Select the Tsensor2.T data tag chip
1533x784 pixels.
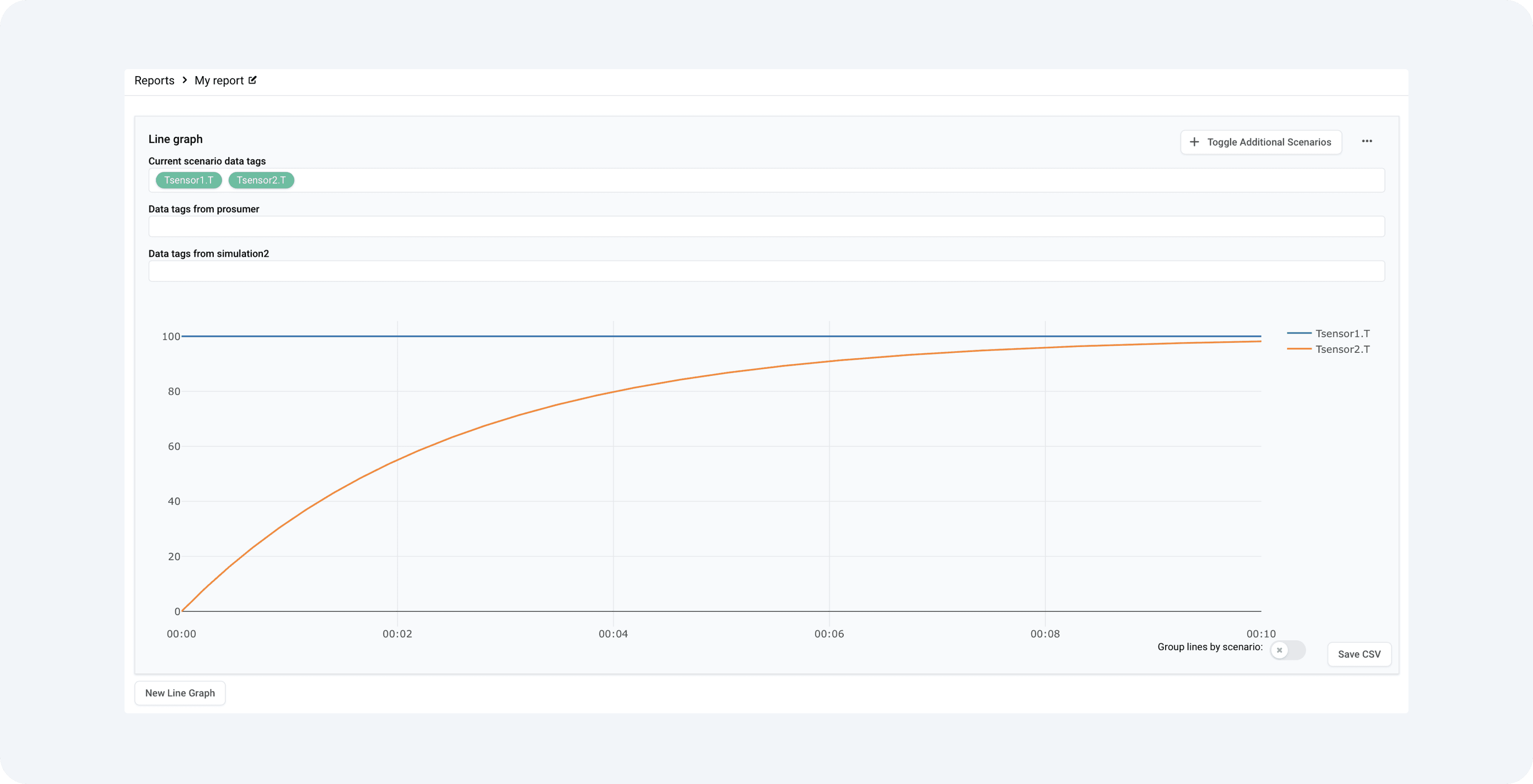[261, 179]
